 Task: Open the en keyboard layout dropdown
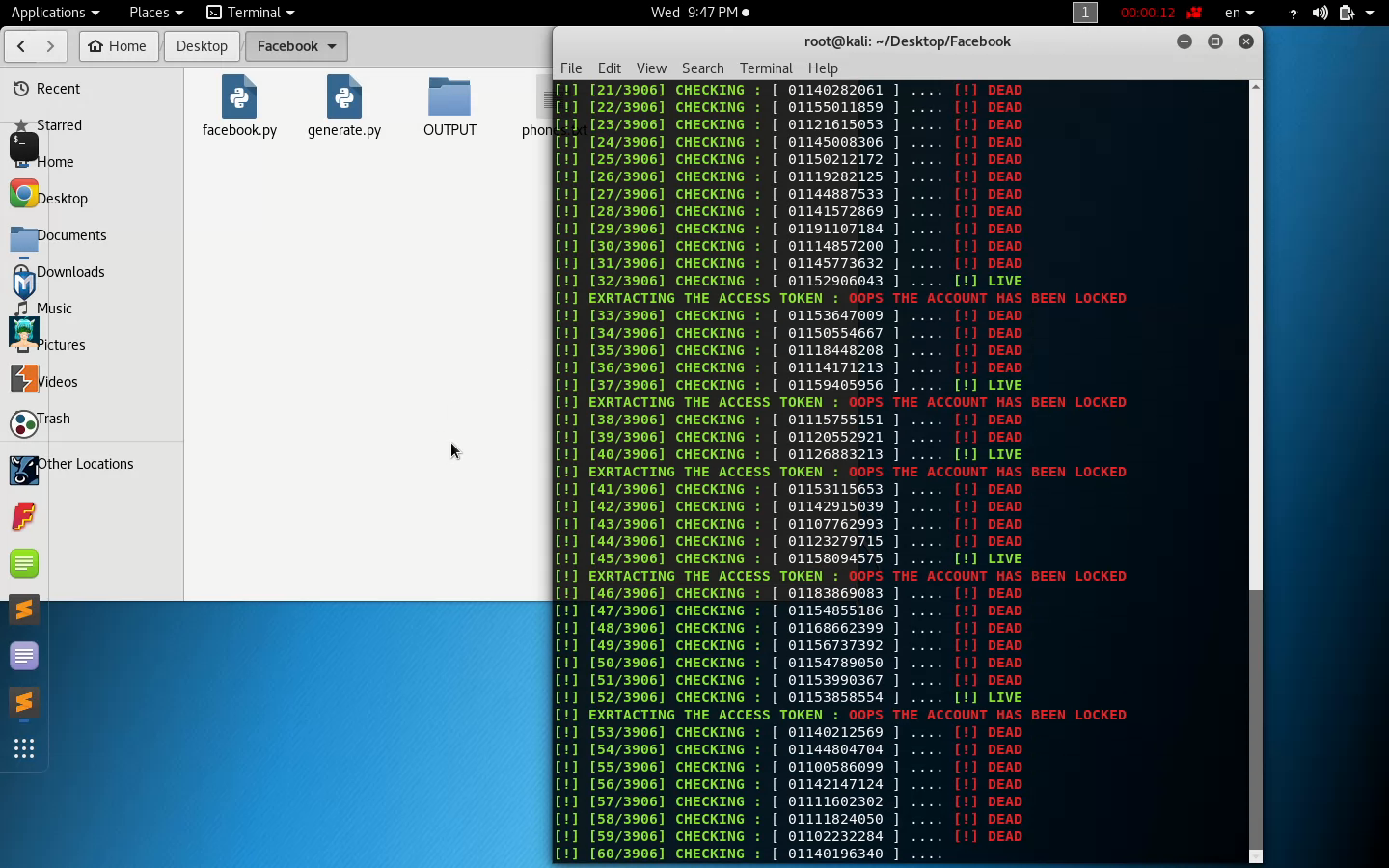click(1239, 13)
